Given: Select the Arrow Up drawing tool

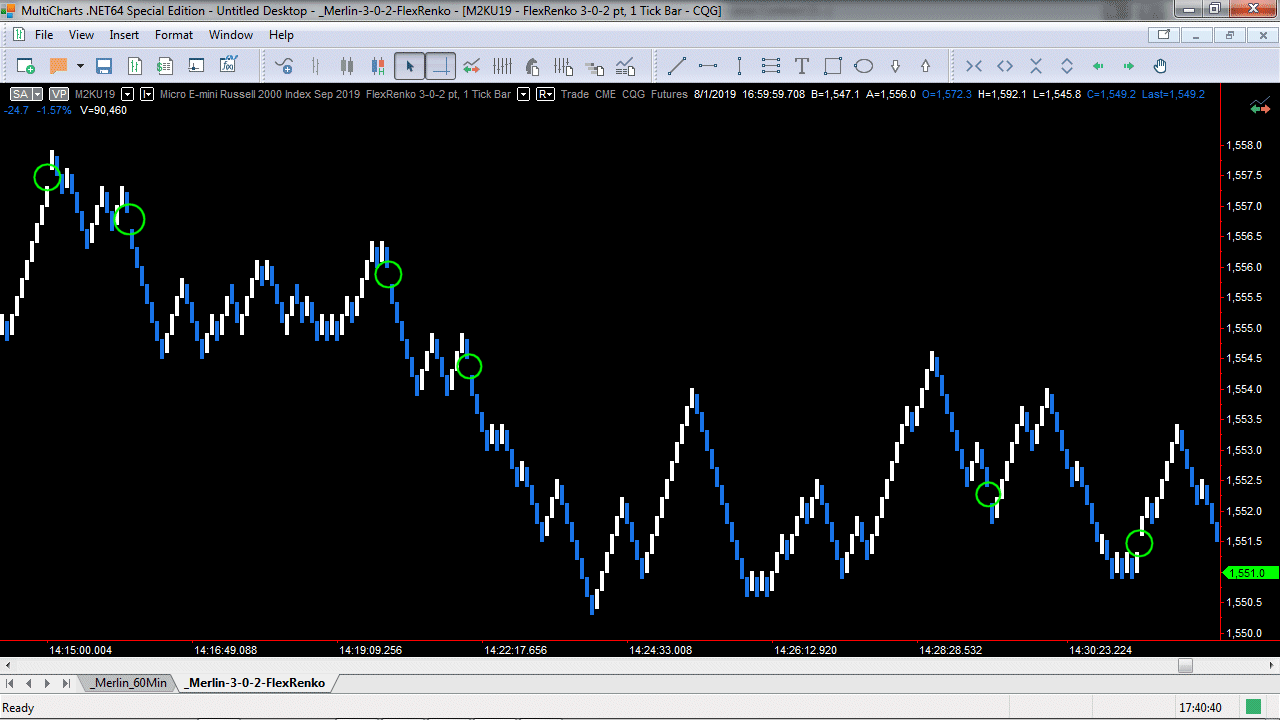Looking at the screenshot, I should [x=925, y=66].
